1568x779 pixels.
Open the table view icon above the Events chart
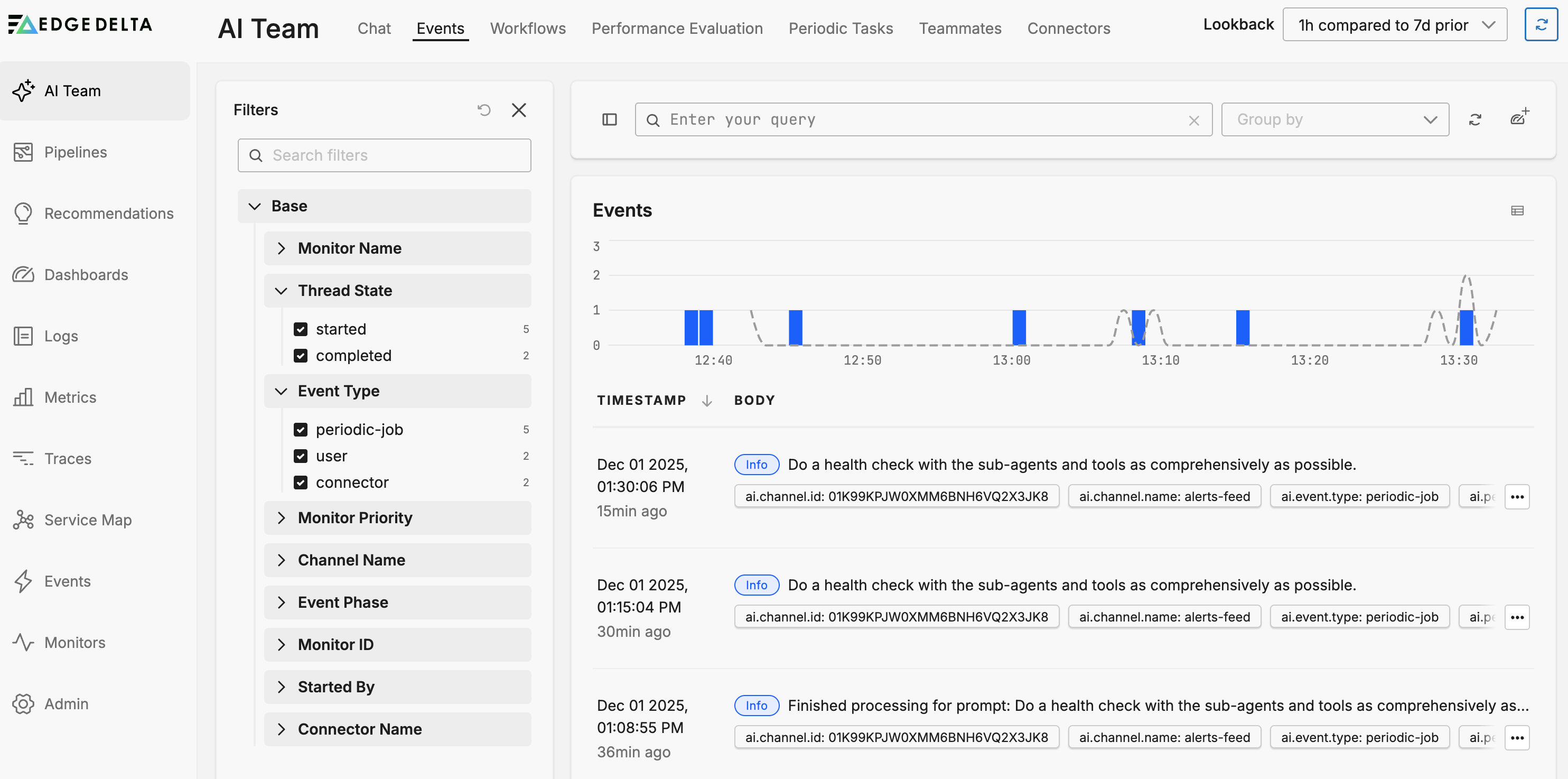[x=1517, y=210]
